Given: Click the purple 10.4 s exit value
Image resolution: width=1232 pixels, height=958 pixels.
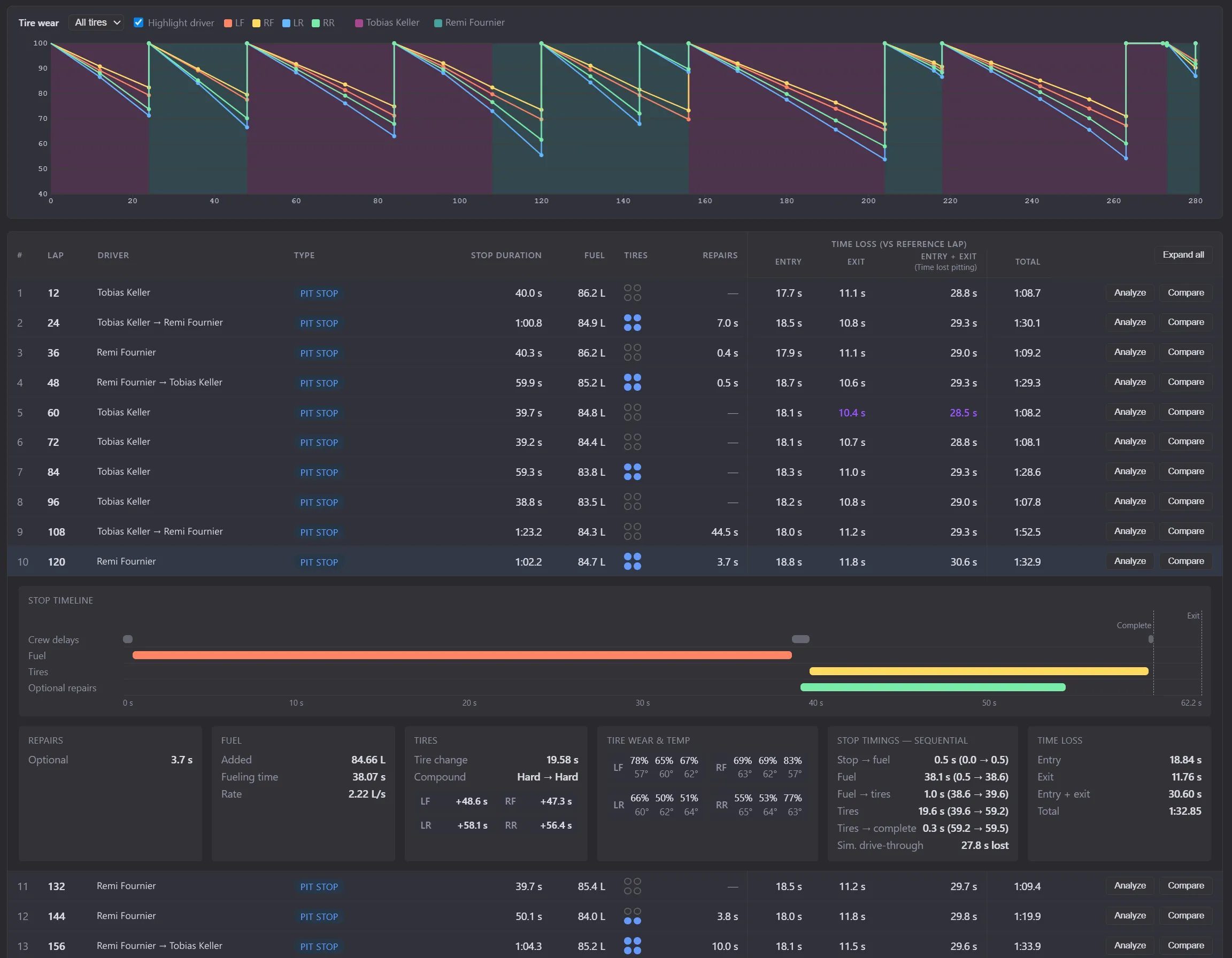Looking at the screenshot, I should coord(852,413).
